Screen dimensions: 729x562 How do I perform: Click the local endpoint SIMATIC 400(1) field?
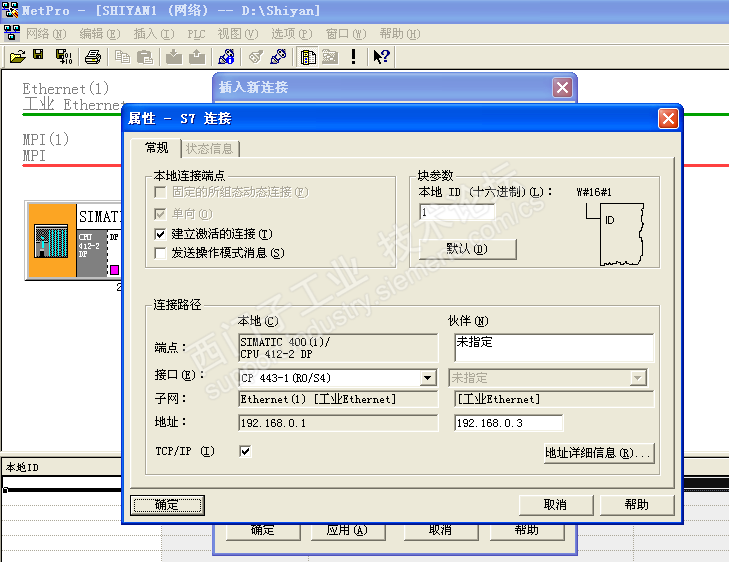[338, 348]
